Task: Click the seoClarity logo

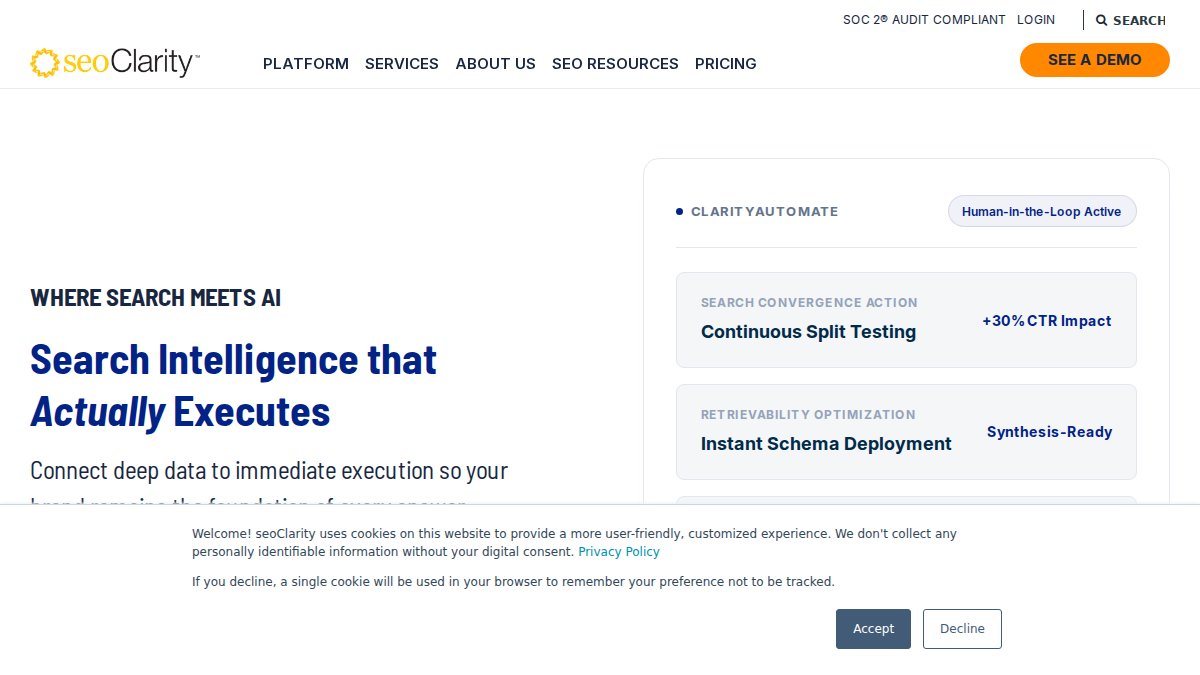Action: click(115, 63)
